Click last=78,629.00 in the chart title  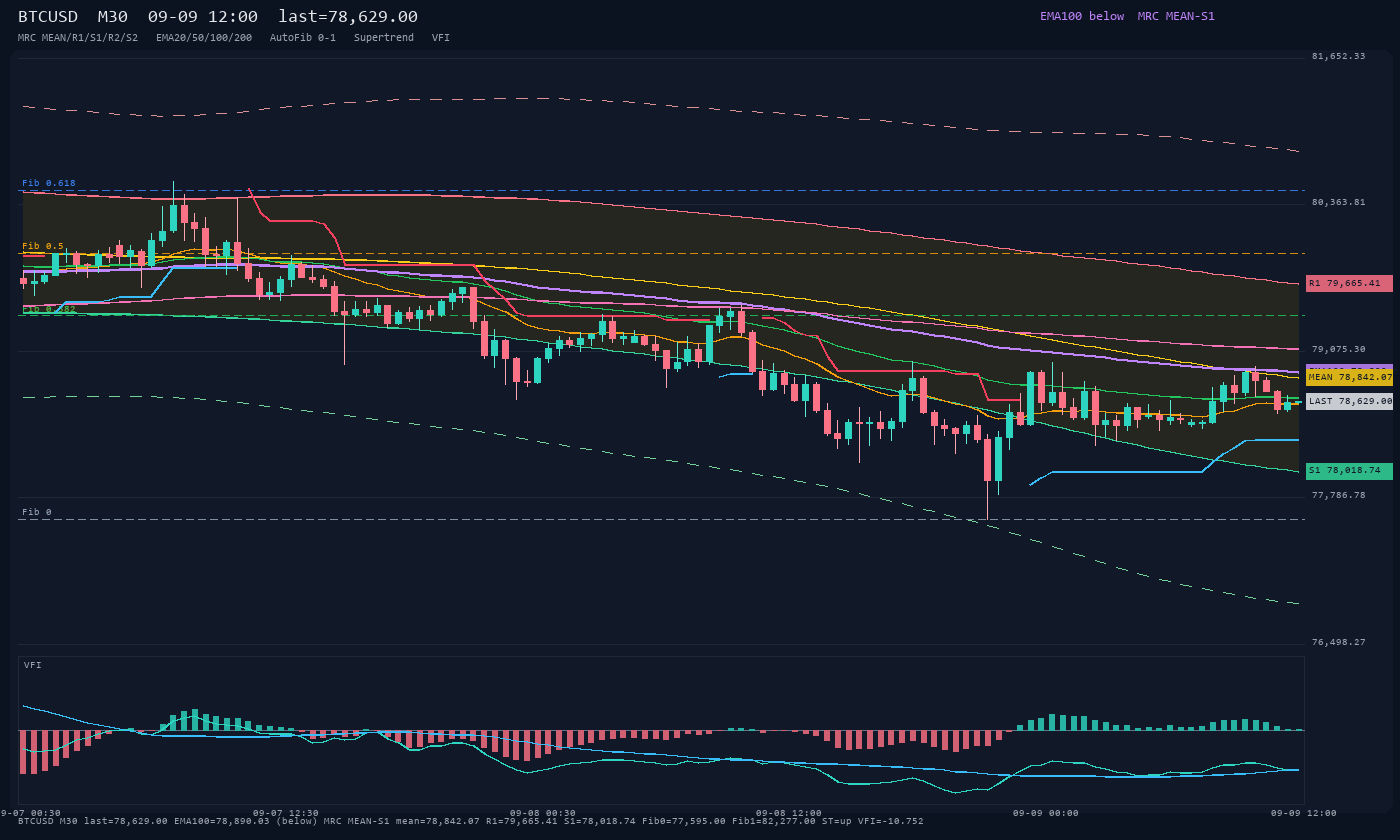pos(348,17)
